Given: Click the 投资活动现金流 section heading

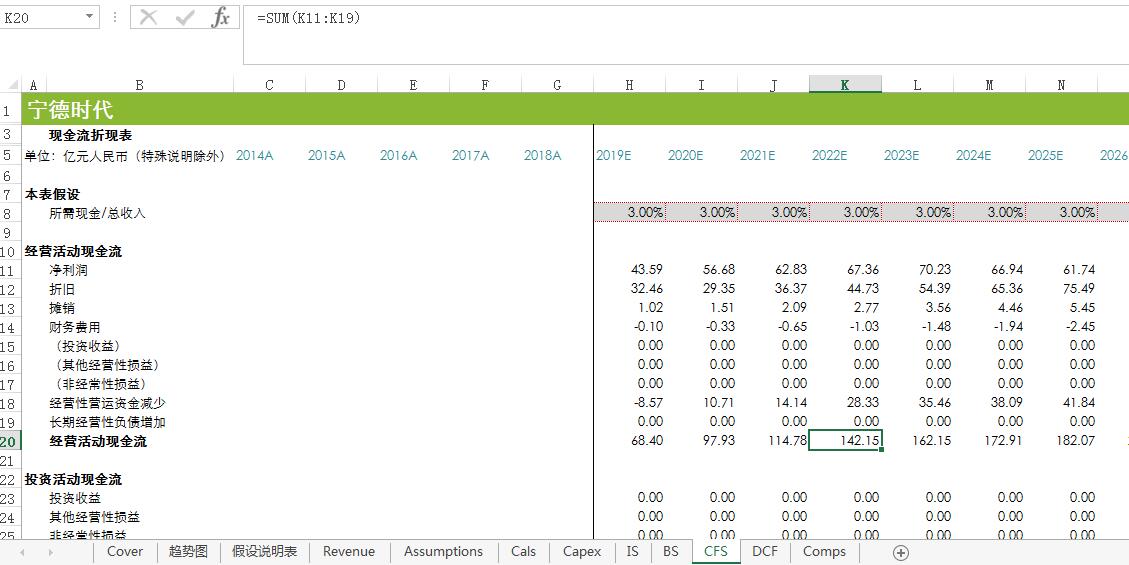Looking at the screenshot, I should (73, 479).
